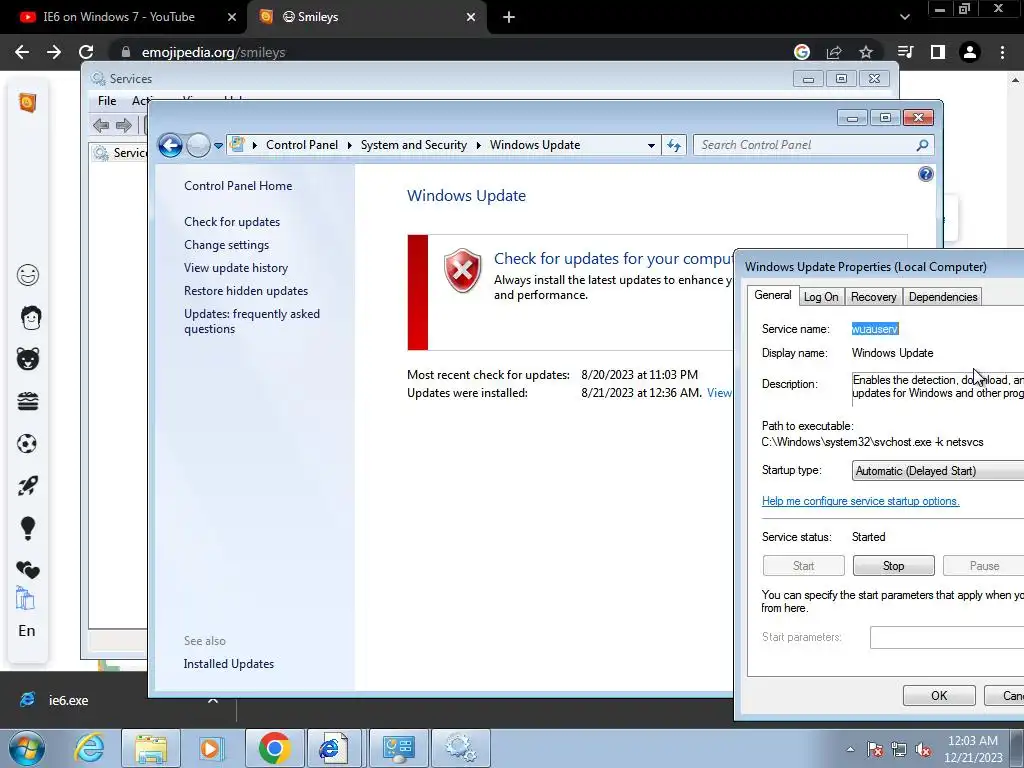The height and width of the screenshot is (768, 1024).
Task: Toggle Chrome side panel icon
Action: click(938, 52)
